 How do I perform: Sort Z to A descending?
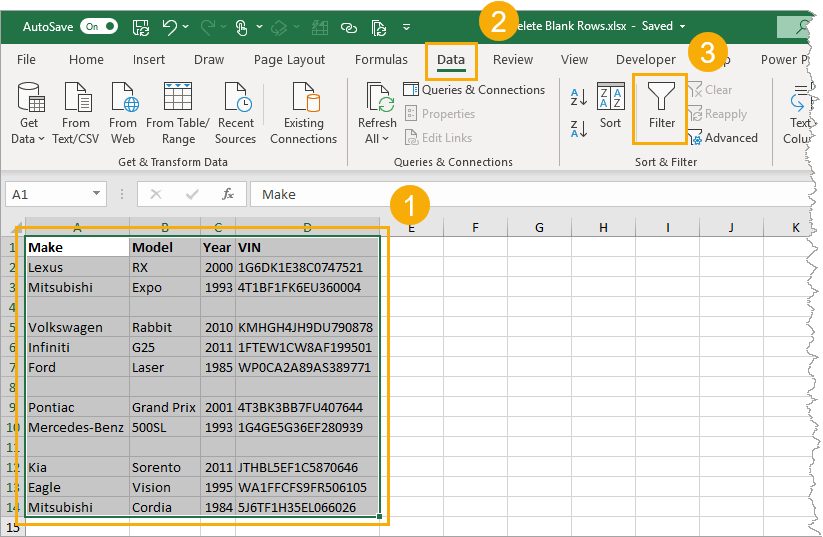click(x=578, y=129)
